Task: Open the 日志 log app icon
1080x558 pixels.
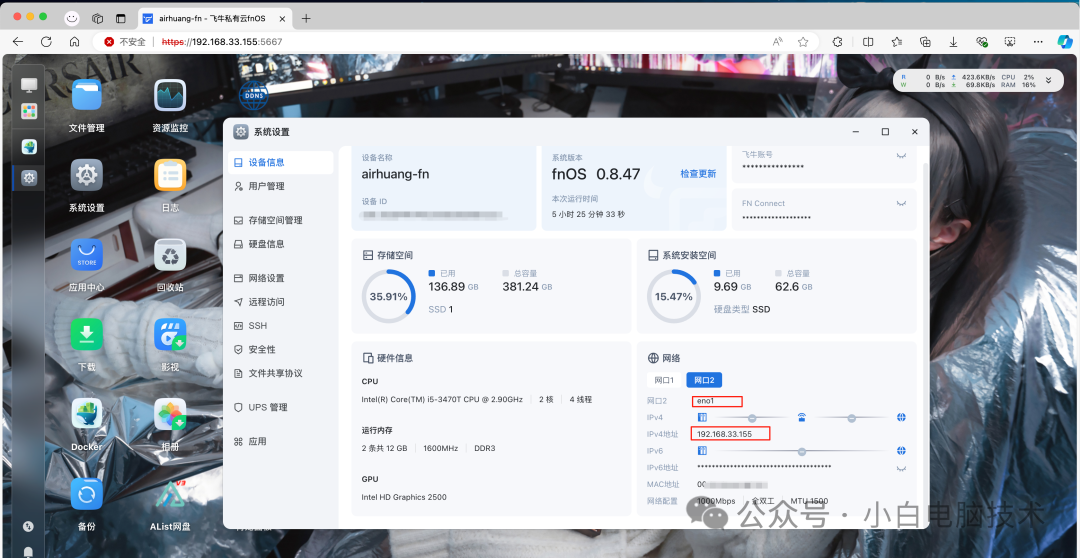Action: pyautogui.click(x=170, y=175)
